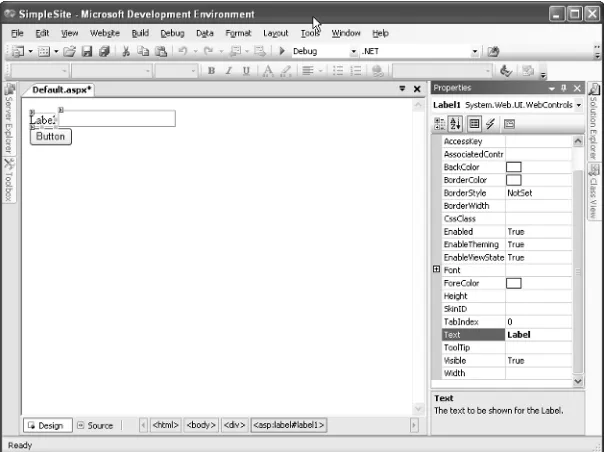Select the BorderStyle property row

(507, 193)
